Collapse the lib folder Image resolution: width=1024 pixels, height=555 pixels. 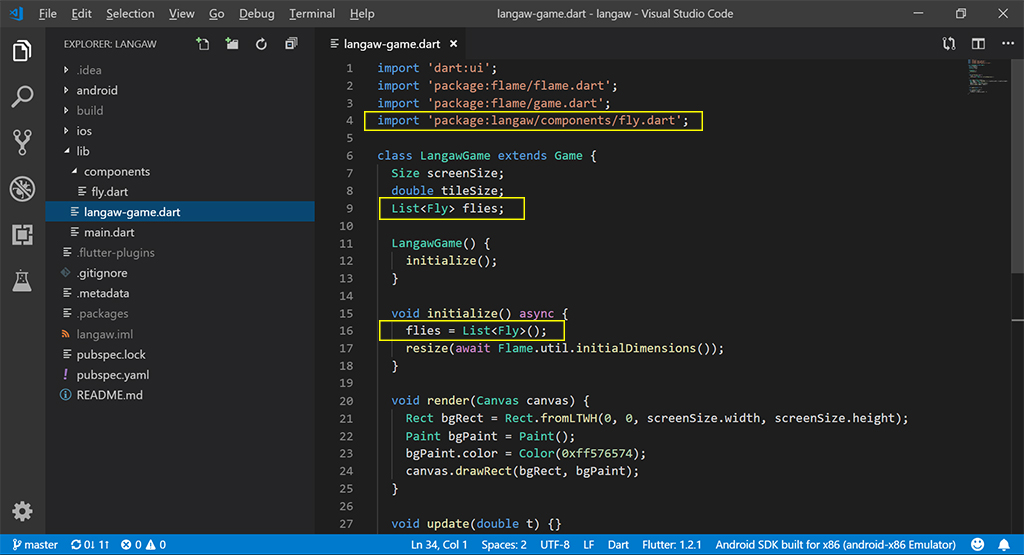click(82, 151)
